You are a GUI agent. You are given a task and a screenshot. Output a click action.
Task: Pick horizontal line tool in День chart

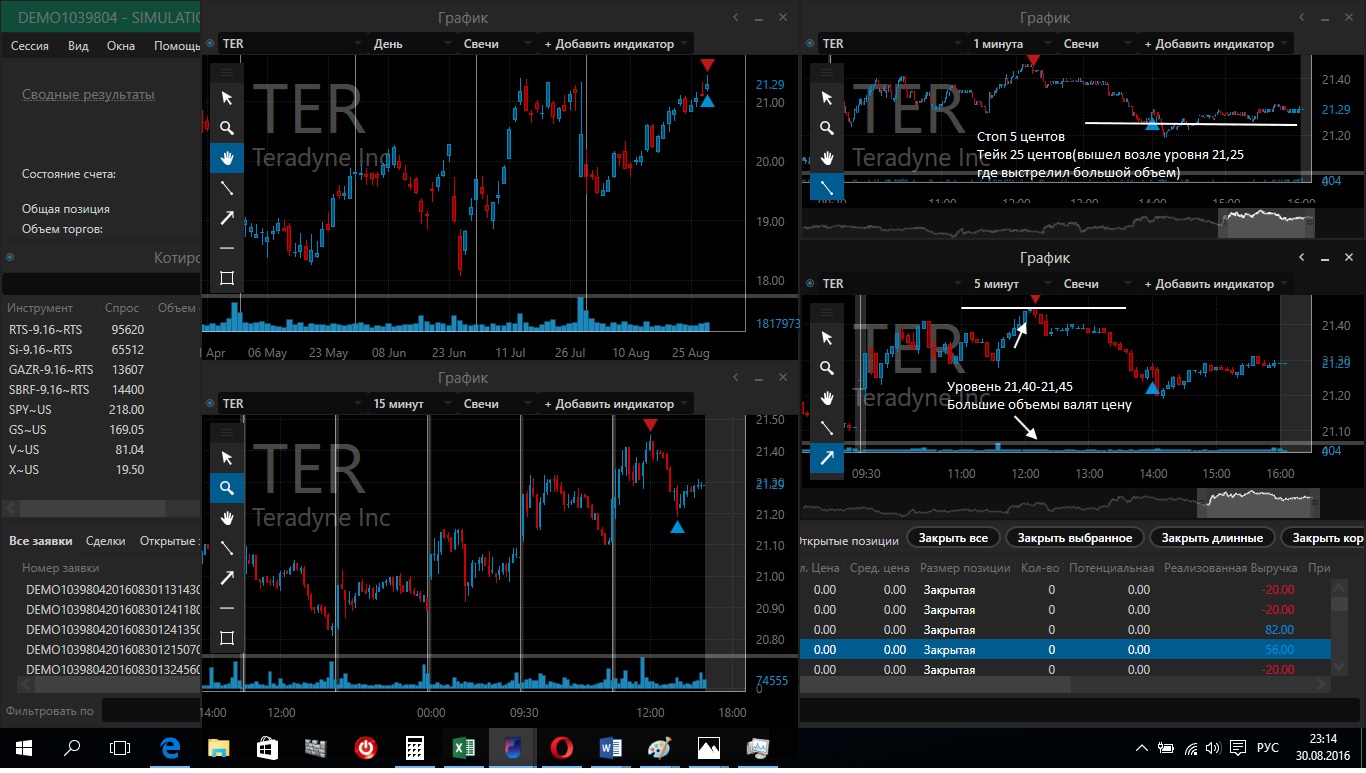point(227,248)
